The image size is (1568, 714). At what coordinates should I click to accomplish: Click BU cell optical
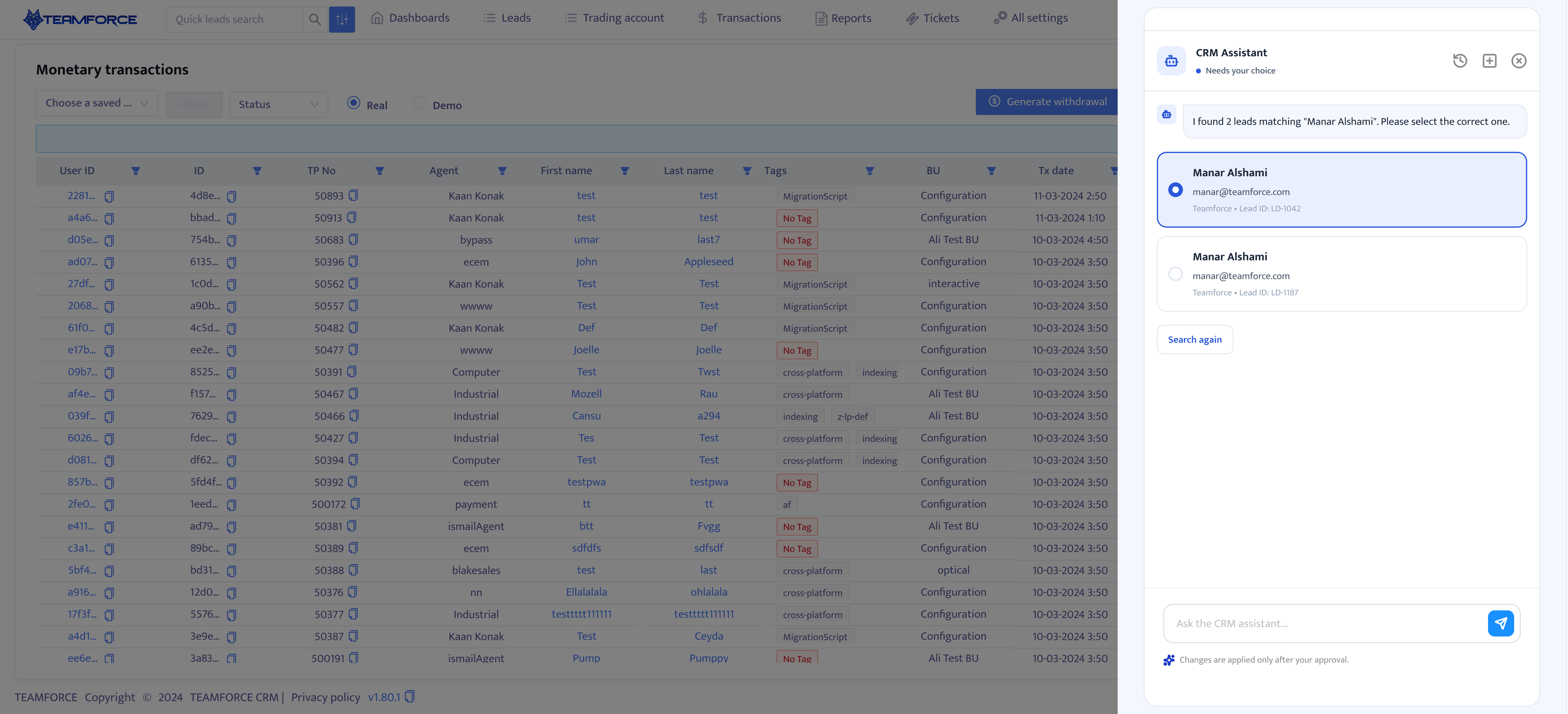953,570
